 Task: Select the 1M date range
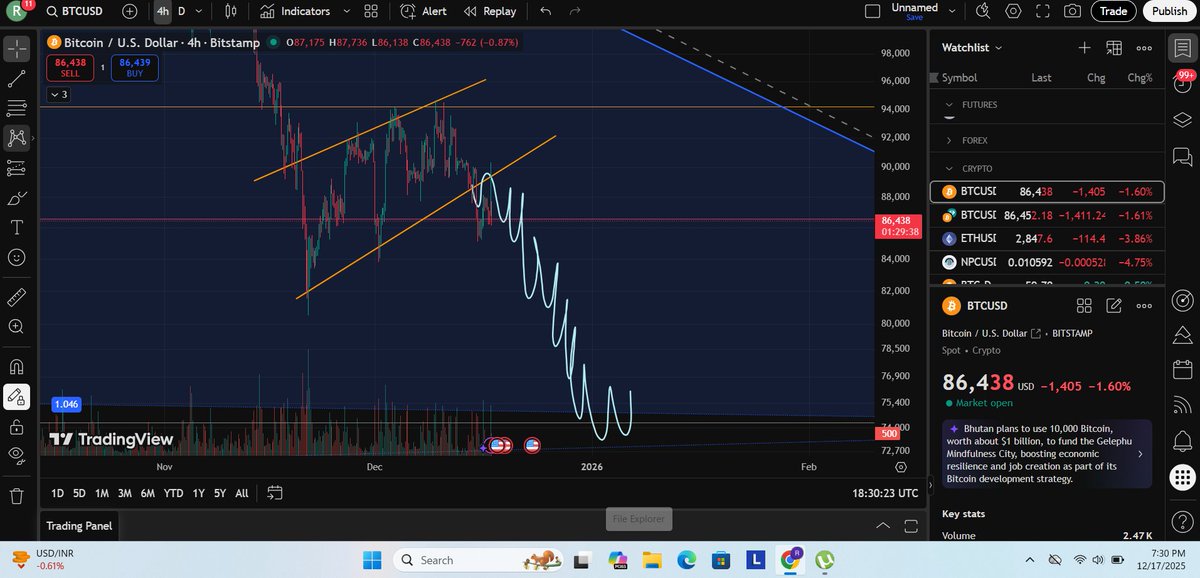(102, 493)
